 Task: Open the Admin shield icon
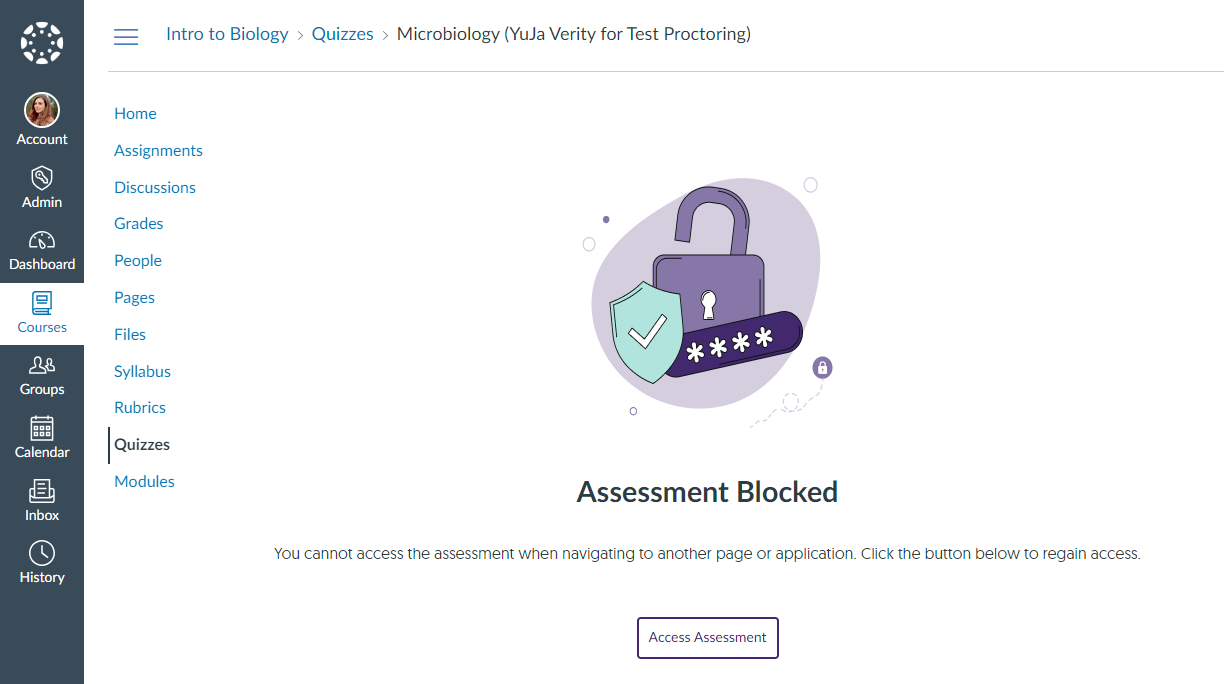click(x=42, y=178)
